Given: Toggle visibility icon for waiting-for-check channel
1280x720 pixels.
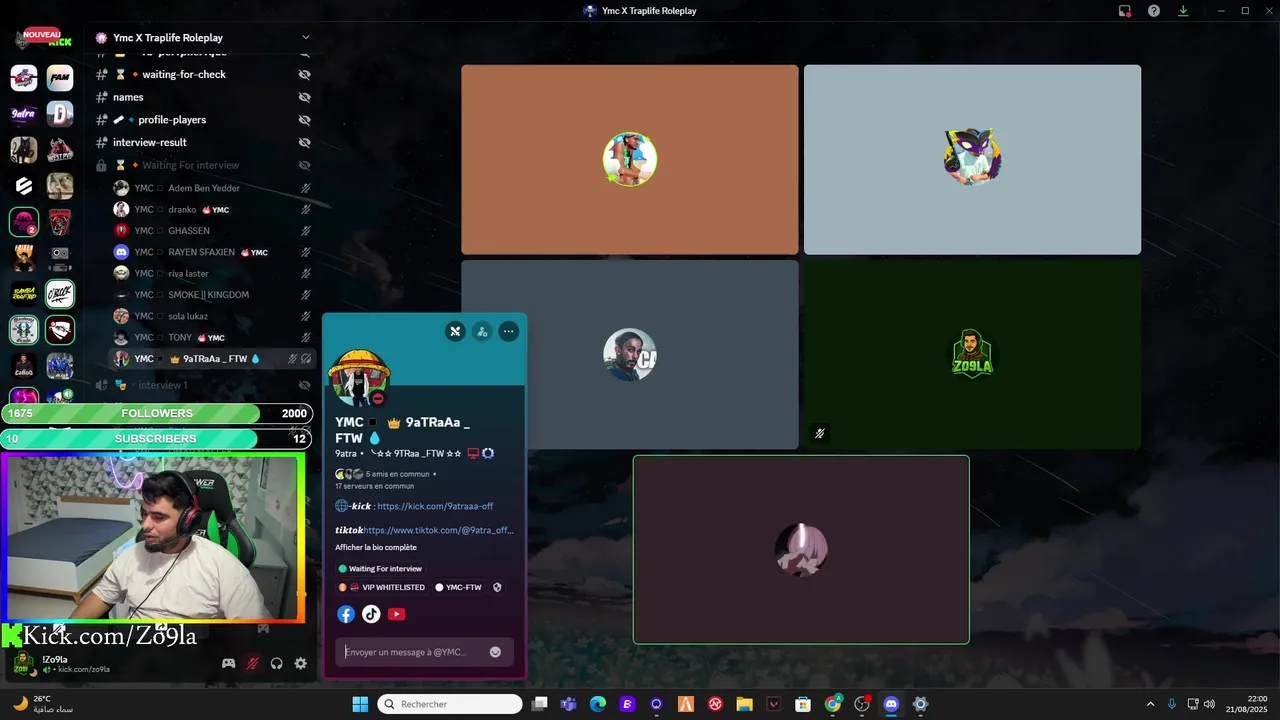Looking at the screenshot, I should click(x=304, y=74).
